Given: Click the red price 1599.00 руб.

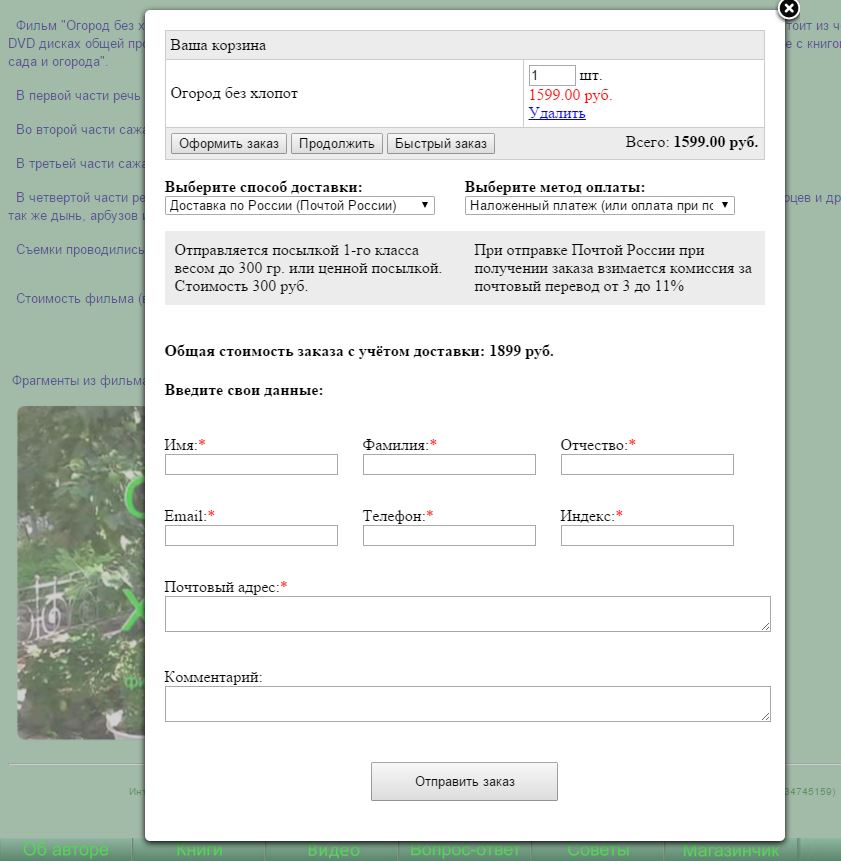Looking at the screenshot, I should point(570,95).
